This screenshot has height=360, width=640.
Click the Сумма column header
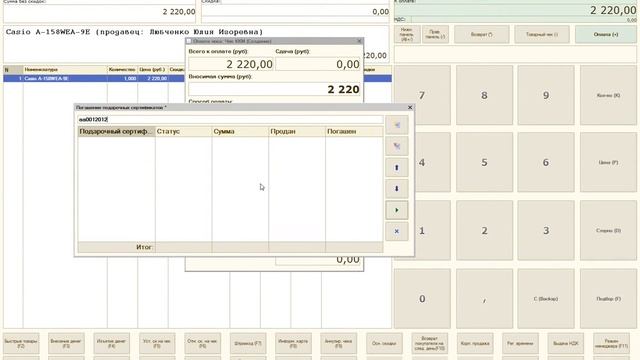tap(240, 131)
